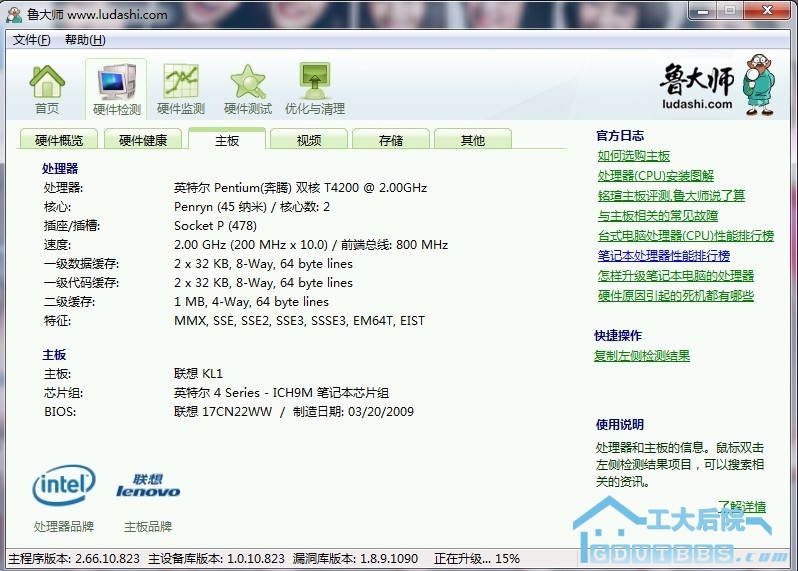Switch to the 视频 tab
This screenshot has width=798, height=571.
tap(309, 140)
